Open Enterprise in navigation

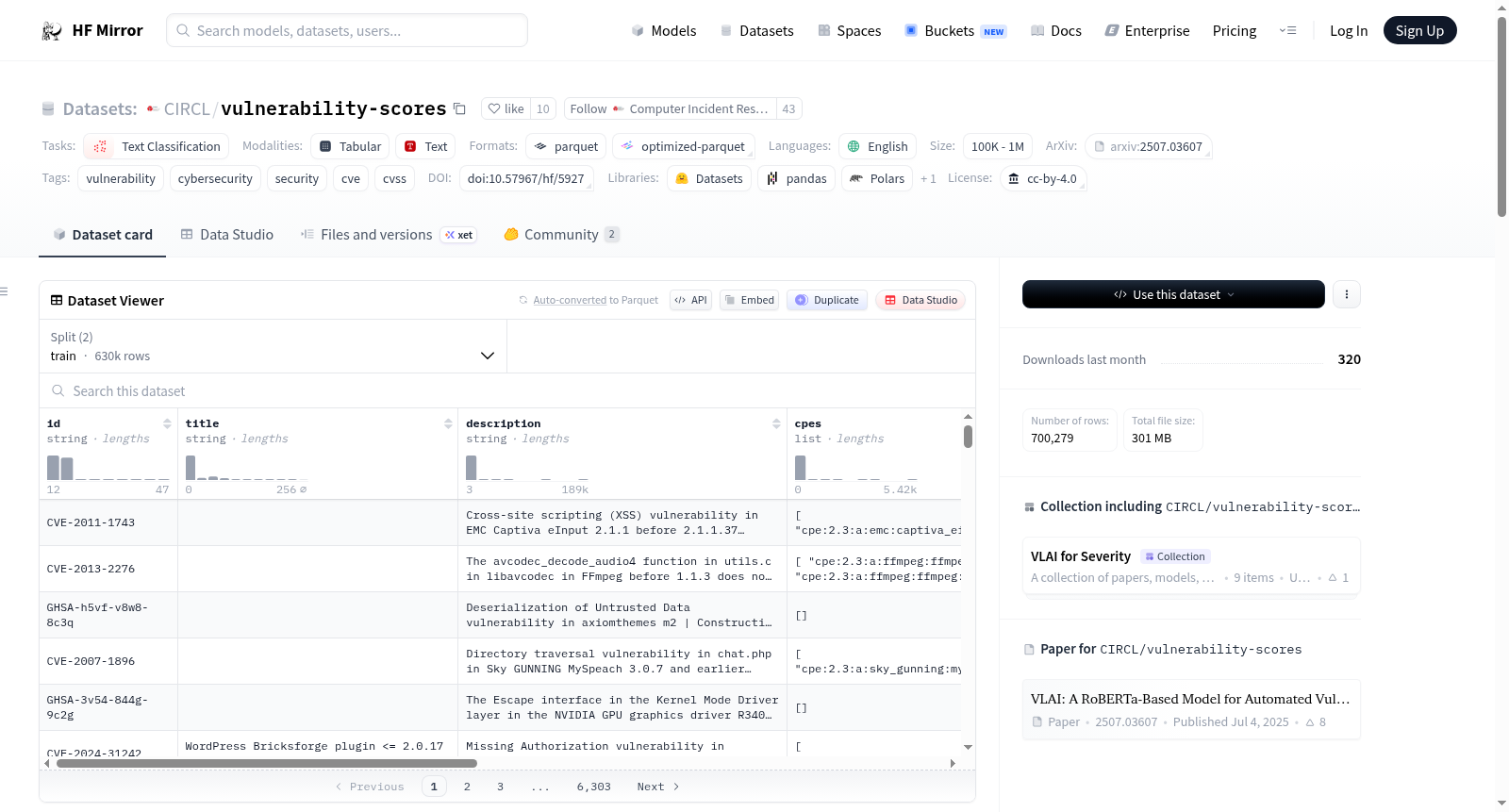(x=1147, y=31)
